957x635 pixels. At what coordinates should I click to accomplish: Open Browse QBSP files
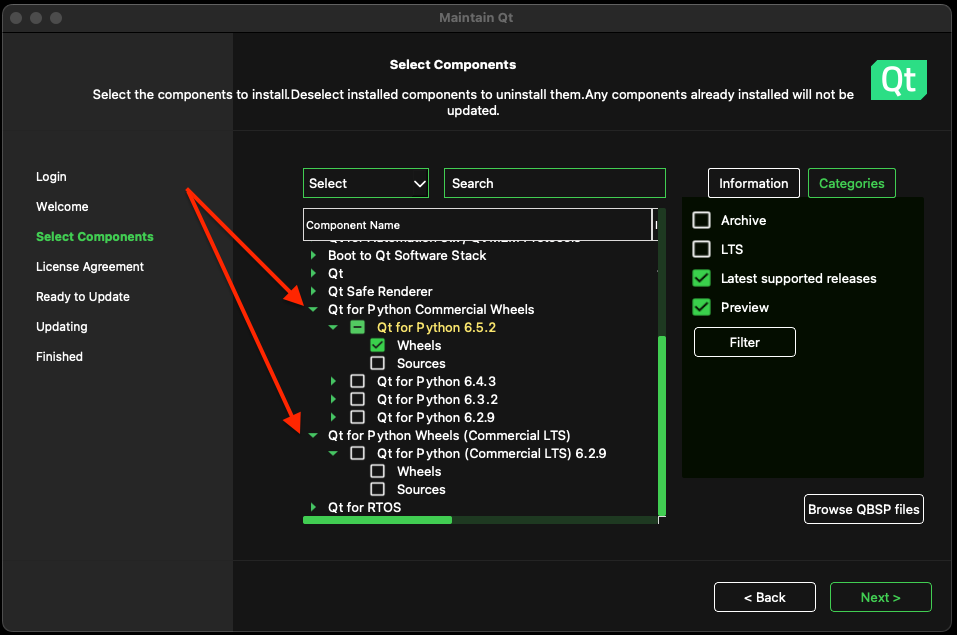pyautogui.click(x=863, y=509)
